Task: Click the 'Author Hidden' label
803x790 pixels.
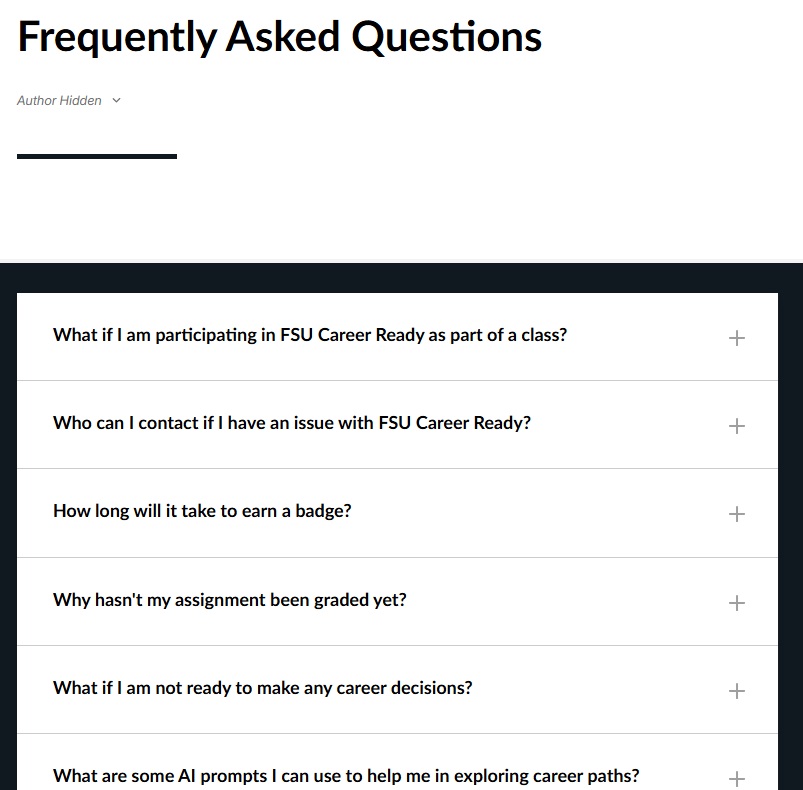Action: (x=59, y=101)
